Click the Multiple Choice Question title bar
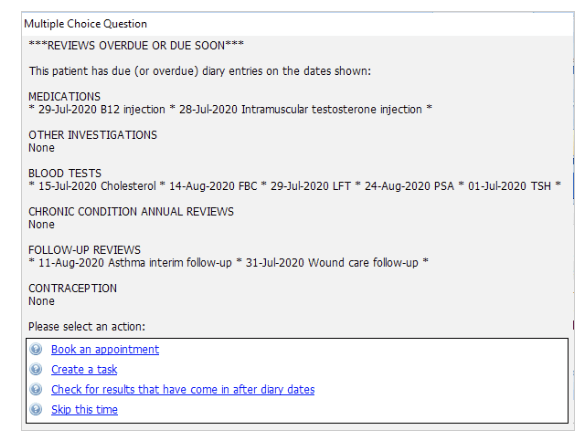Screen dimensions: 588x443 click(x=298, y=24)
